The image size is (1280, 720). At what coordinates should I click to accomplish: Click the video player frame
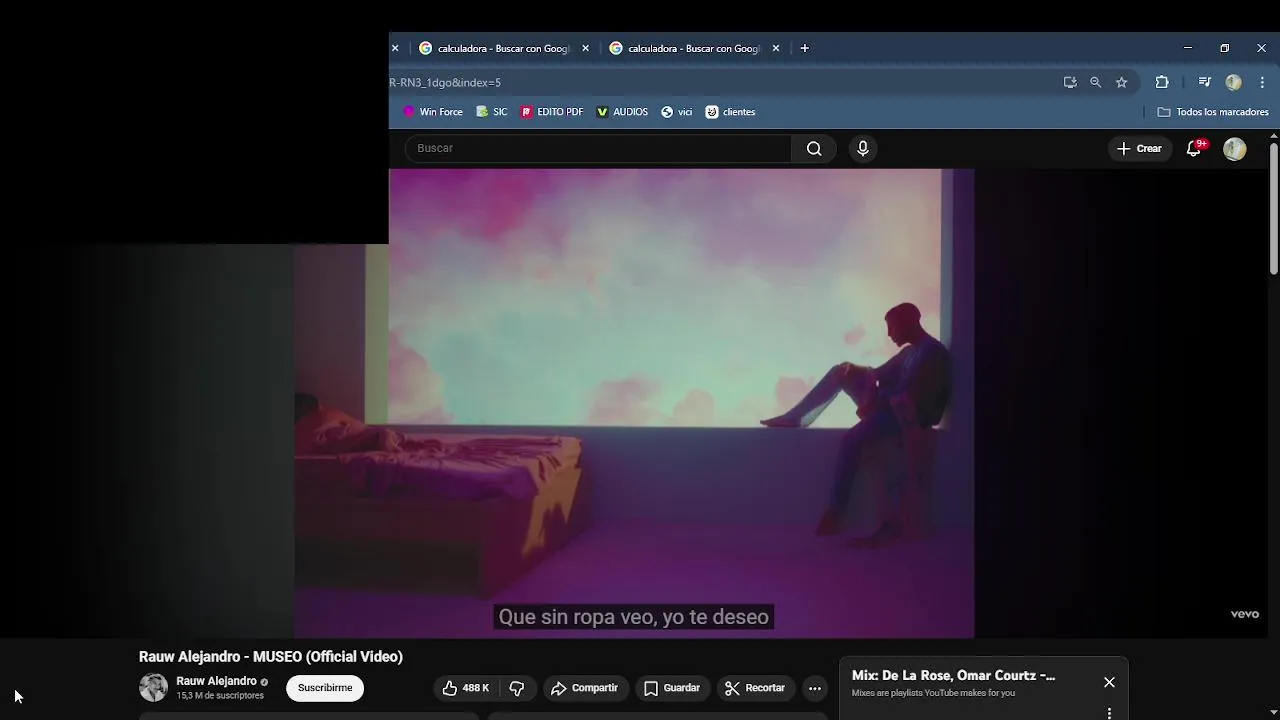634,403
